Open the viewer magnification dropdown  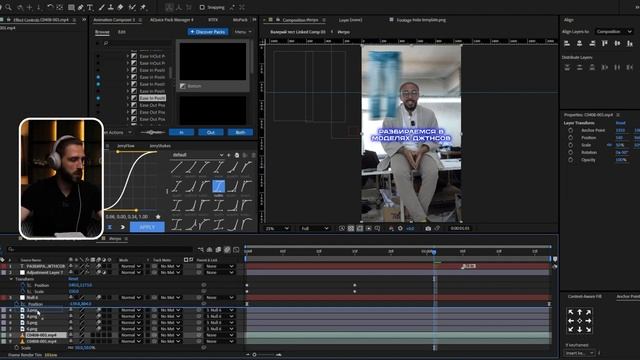[x=277, y=229]
